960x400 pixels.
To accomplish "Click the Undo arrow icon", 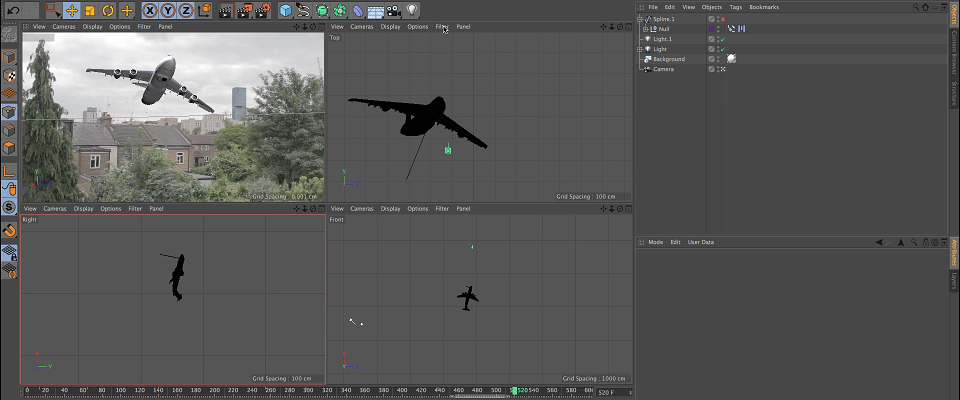I will coord(13,10).
